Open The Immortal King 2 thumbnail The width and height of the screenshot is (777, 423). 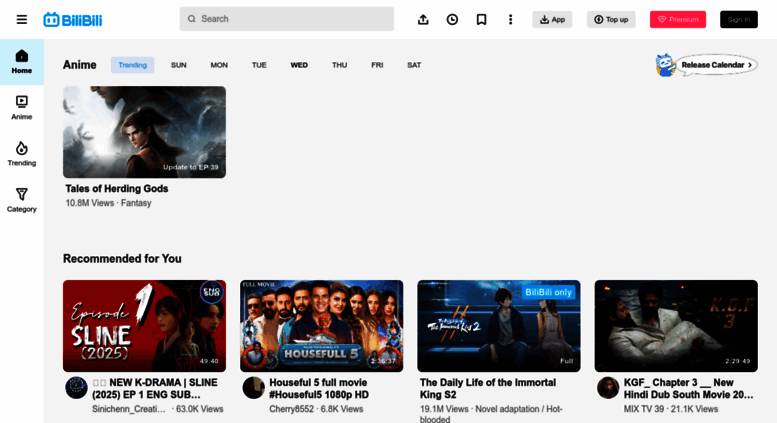(499, 326)
